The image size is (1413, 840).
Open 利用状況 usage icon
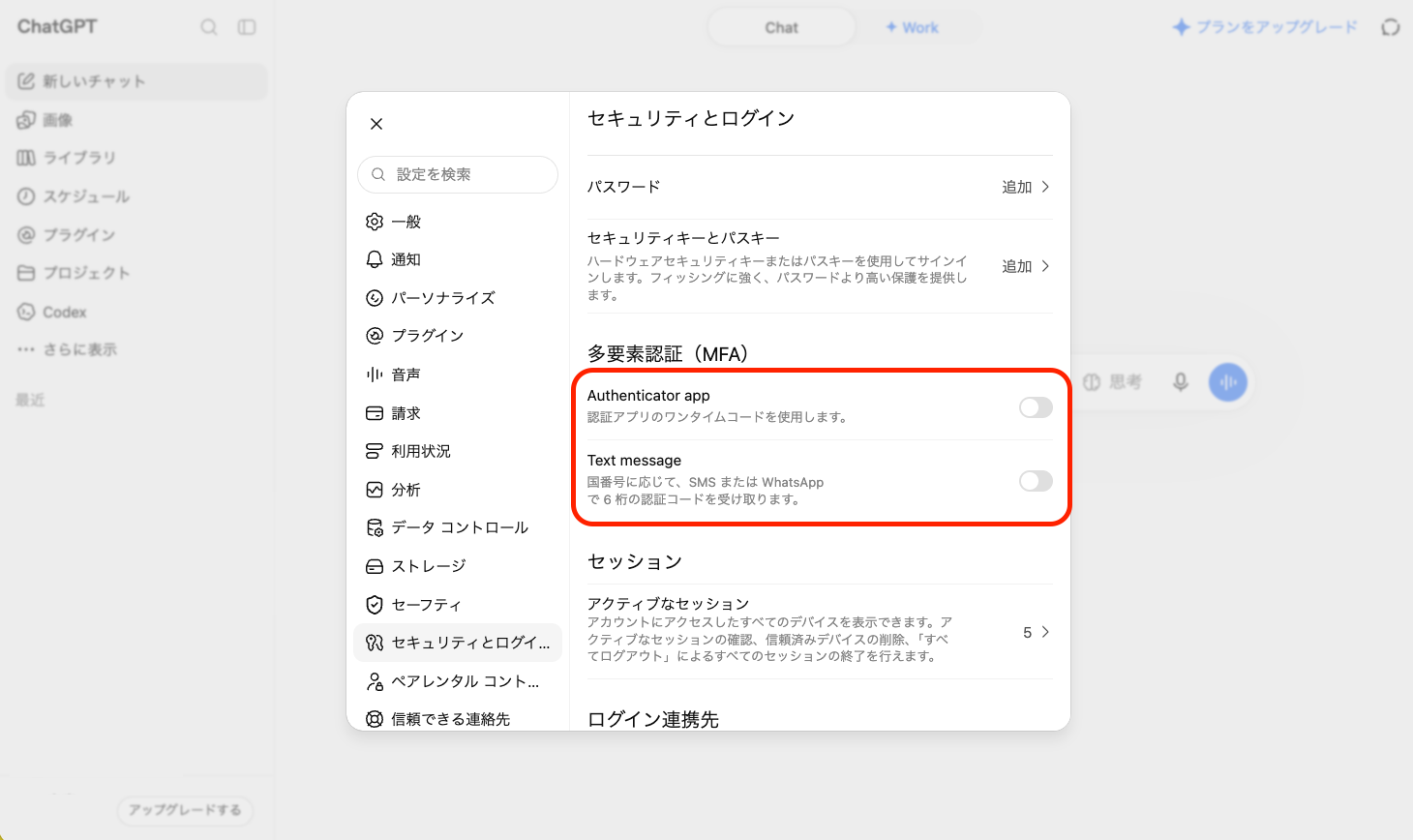(375, 451)
